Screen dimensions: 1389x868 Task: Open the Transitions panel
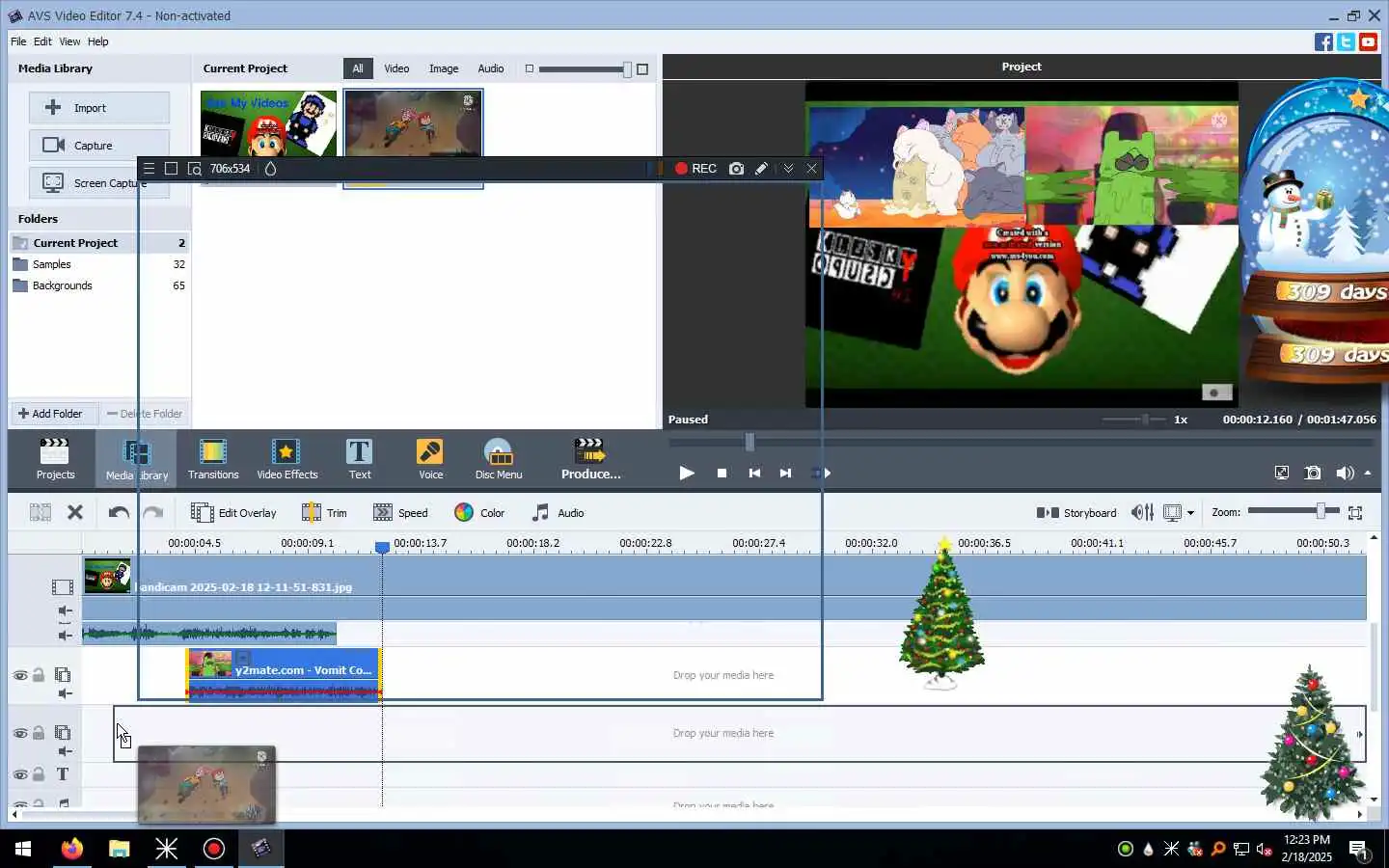pyautogui.click(x=213, y=458)
